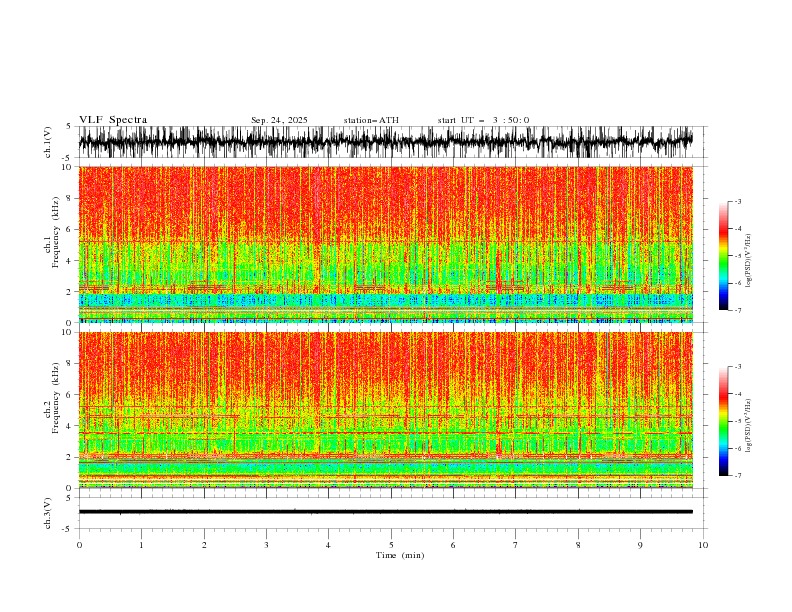Click the time axis tick label 8
The height and width of the screenshot is (612, 792).
point(578,545)
